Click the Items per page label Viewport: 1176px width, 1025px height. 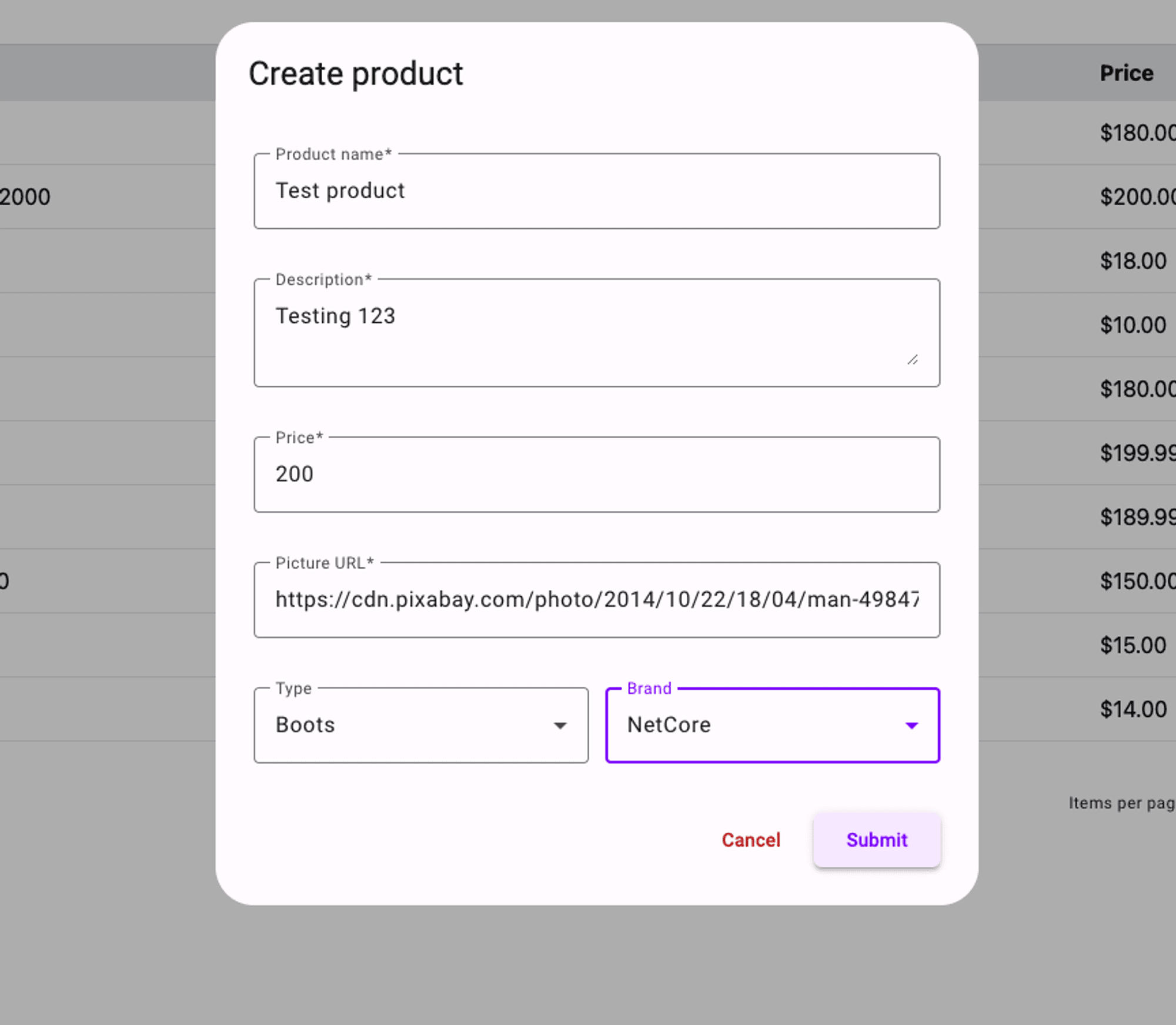pos(1121,803)
